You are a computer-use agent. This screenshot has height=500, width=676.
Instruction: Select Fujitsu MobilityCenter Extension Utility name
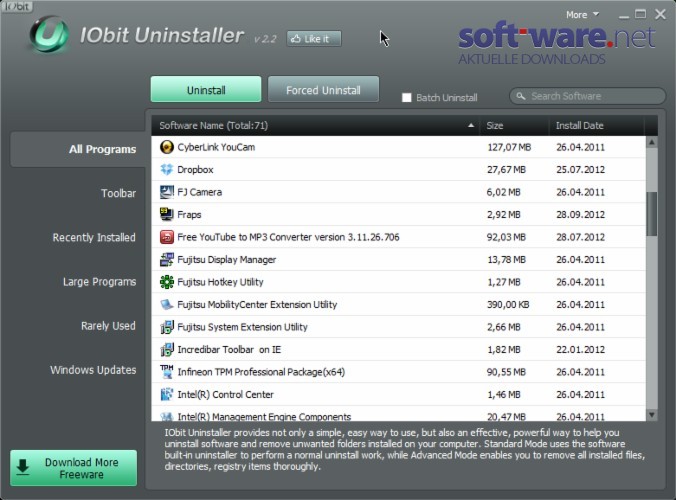pyautogui.click(x=257, y=304)
